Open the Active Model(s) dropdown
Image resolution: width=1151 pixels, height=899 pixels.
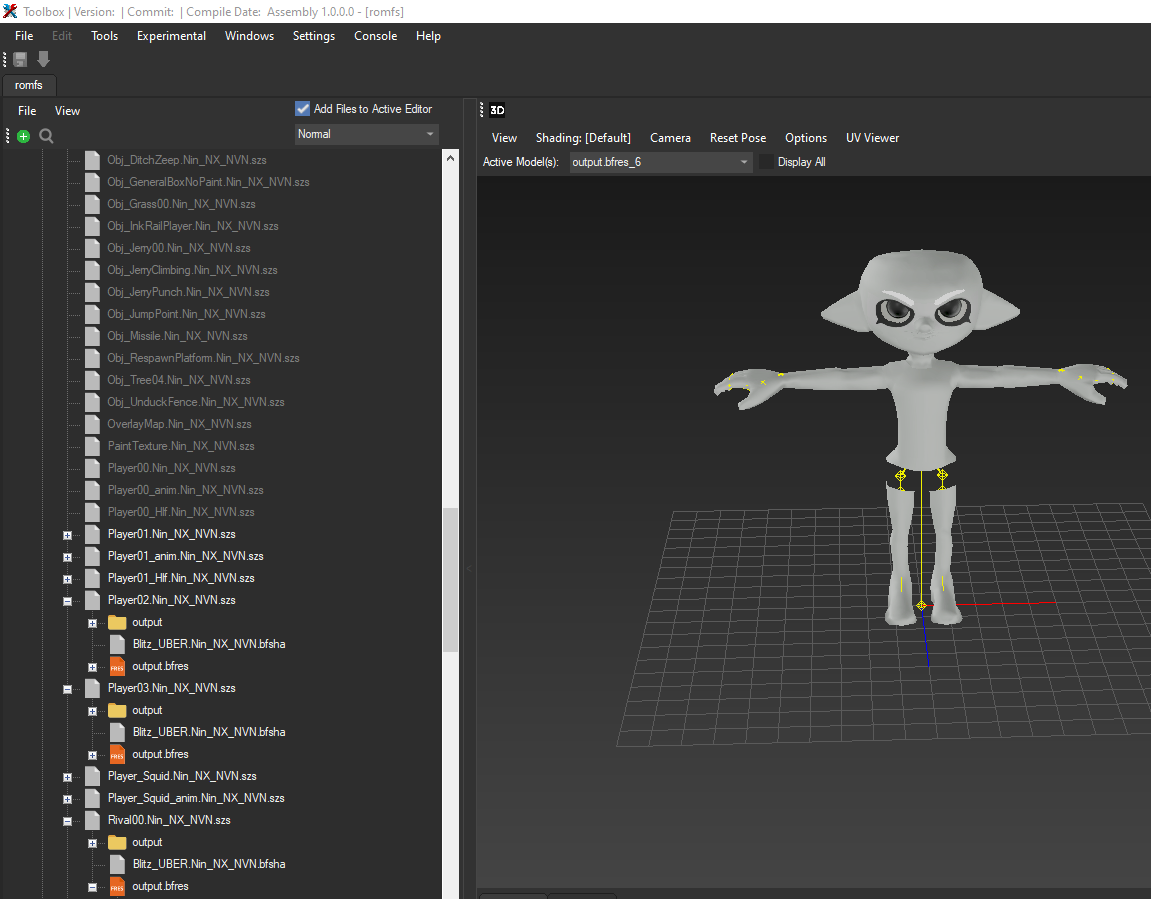point(661,162)
